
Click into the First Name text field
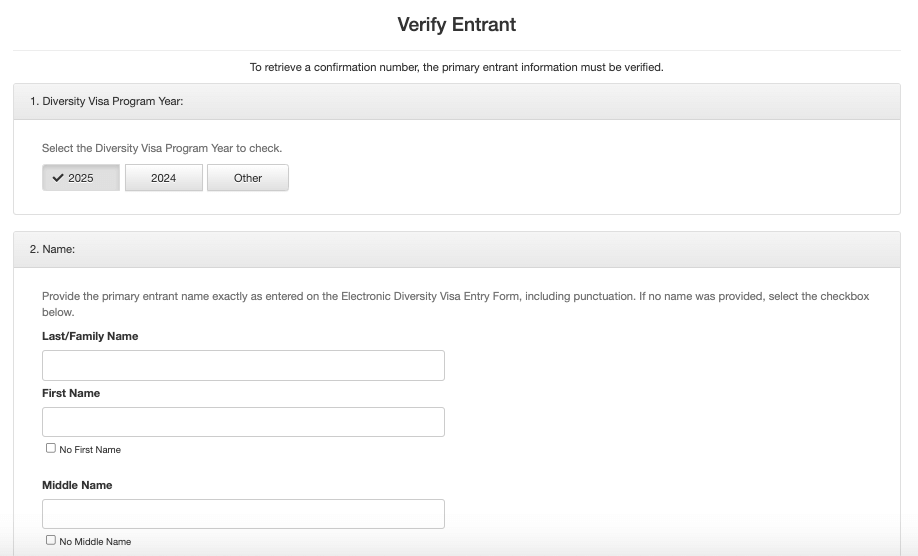pyautogui.click(x=243, y=422)
